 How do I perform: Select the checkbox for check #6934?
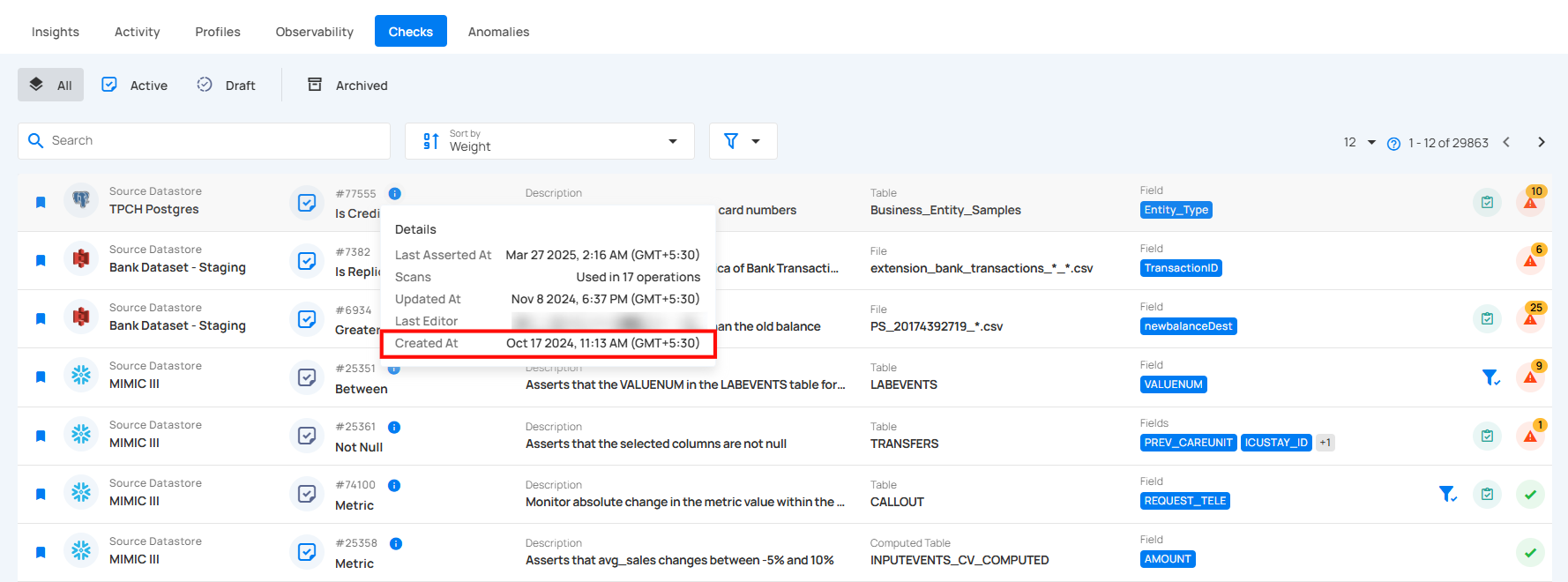[x=307, y=319]
